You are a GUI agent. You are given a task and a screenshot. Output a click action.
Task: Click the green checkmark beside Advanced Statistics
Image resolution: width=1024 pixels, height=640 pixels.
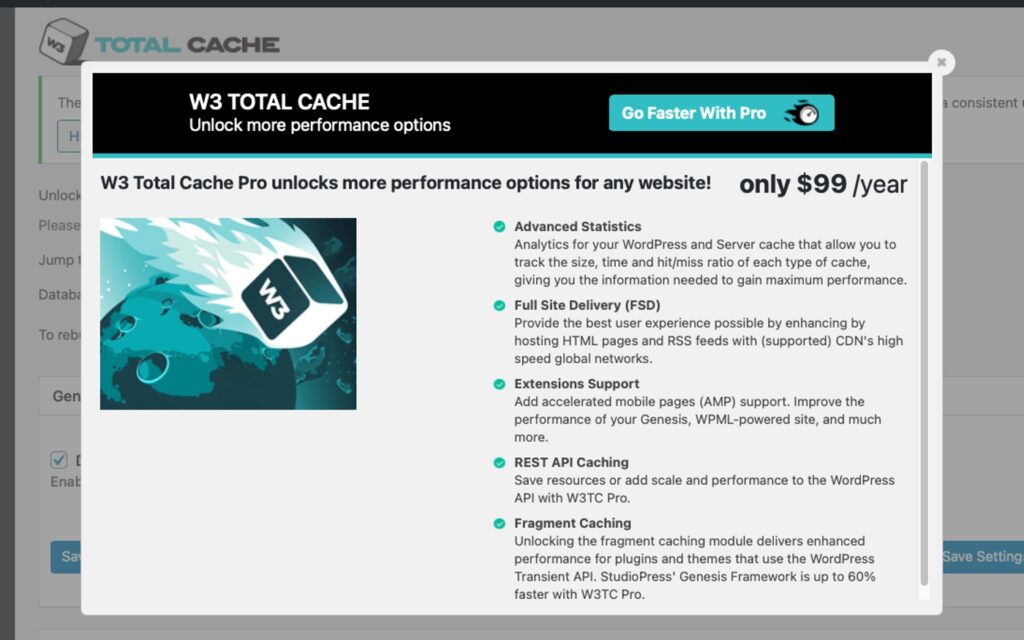tap(499, 227)
